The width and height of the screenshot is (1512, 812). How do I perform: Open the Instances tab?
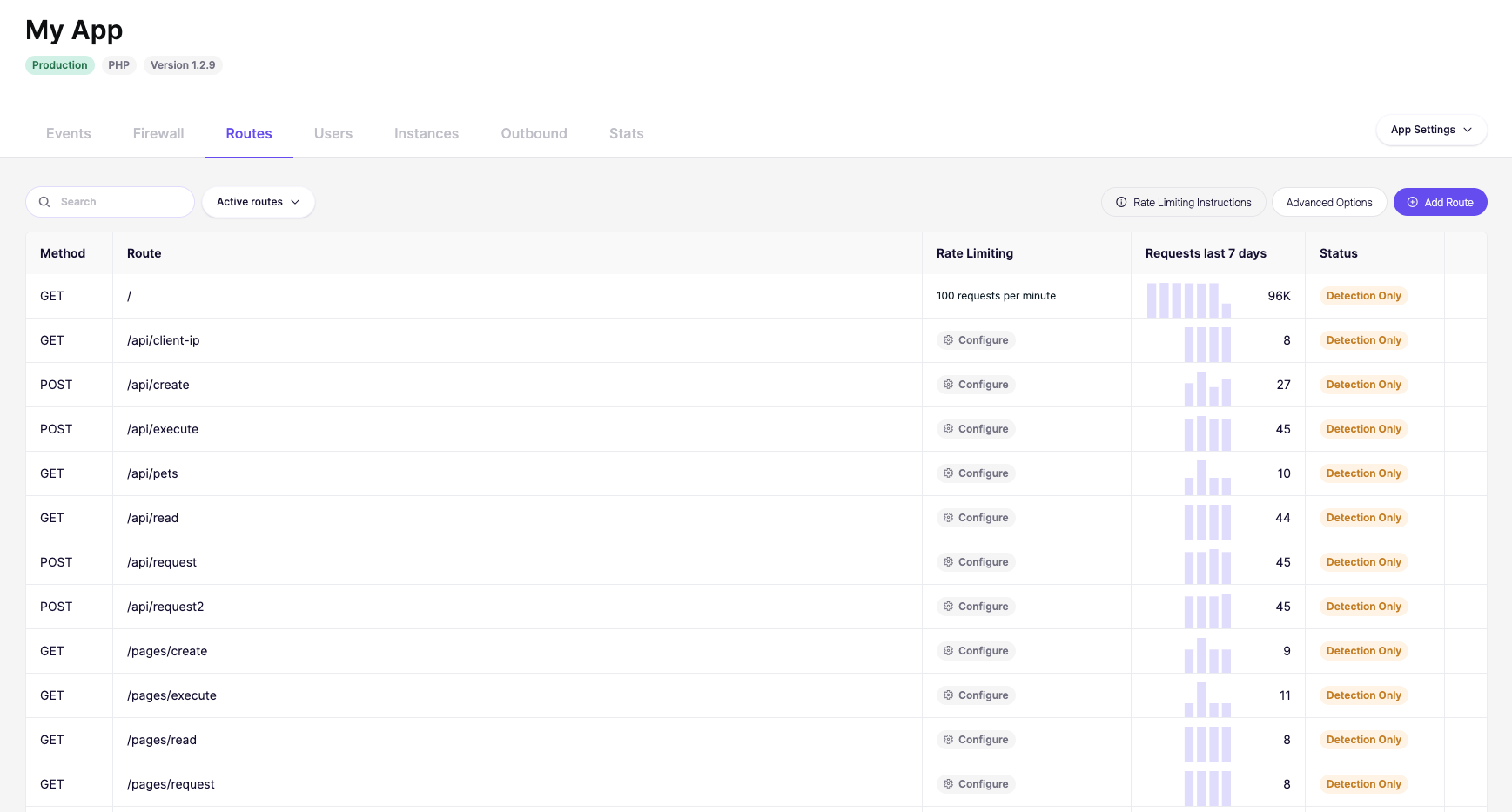click(427, 133)
